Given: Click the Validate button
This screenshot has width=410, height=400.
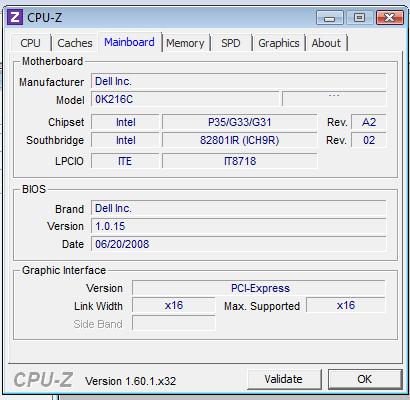Looking at the screenshot, I should 284,379.
